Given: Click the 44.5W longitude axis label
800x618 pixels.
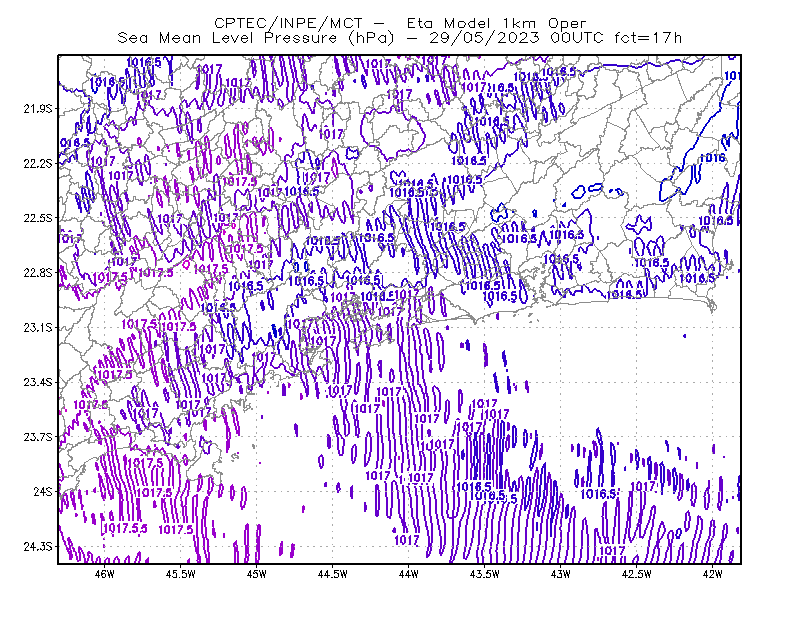Looking at the screenshot, I should point(333,574).
